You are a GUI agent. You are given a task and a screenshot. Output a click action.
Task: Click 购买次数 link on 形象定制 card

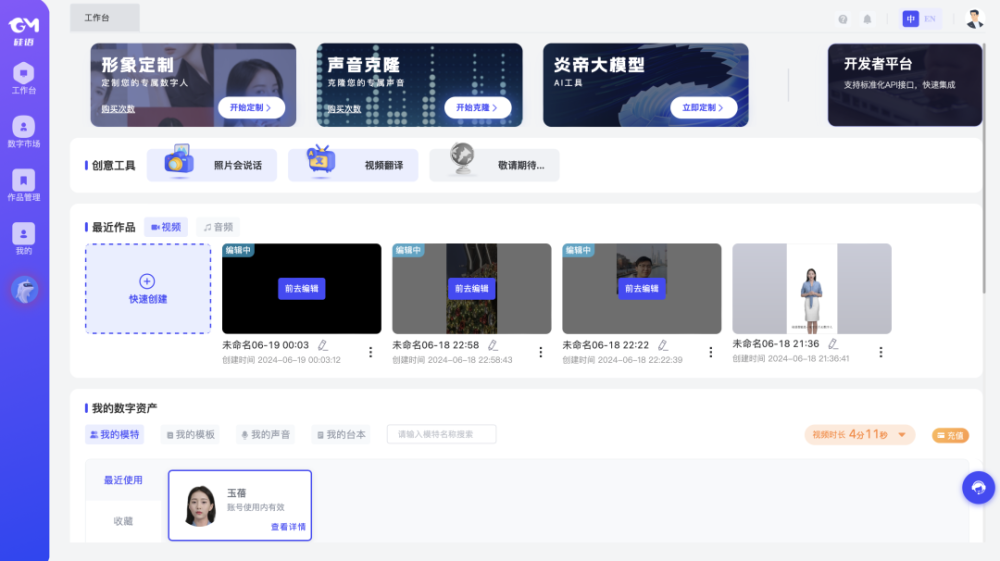coord(118,109)
